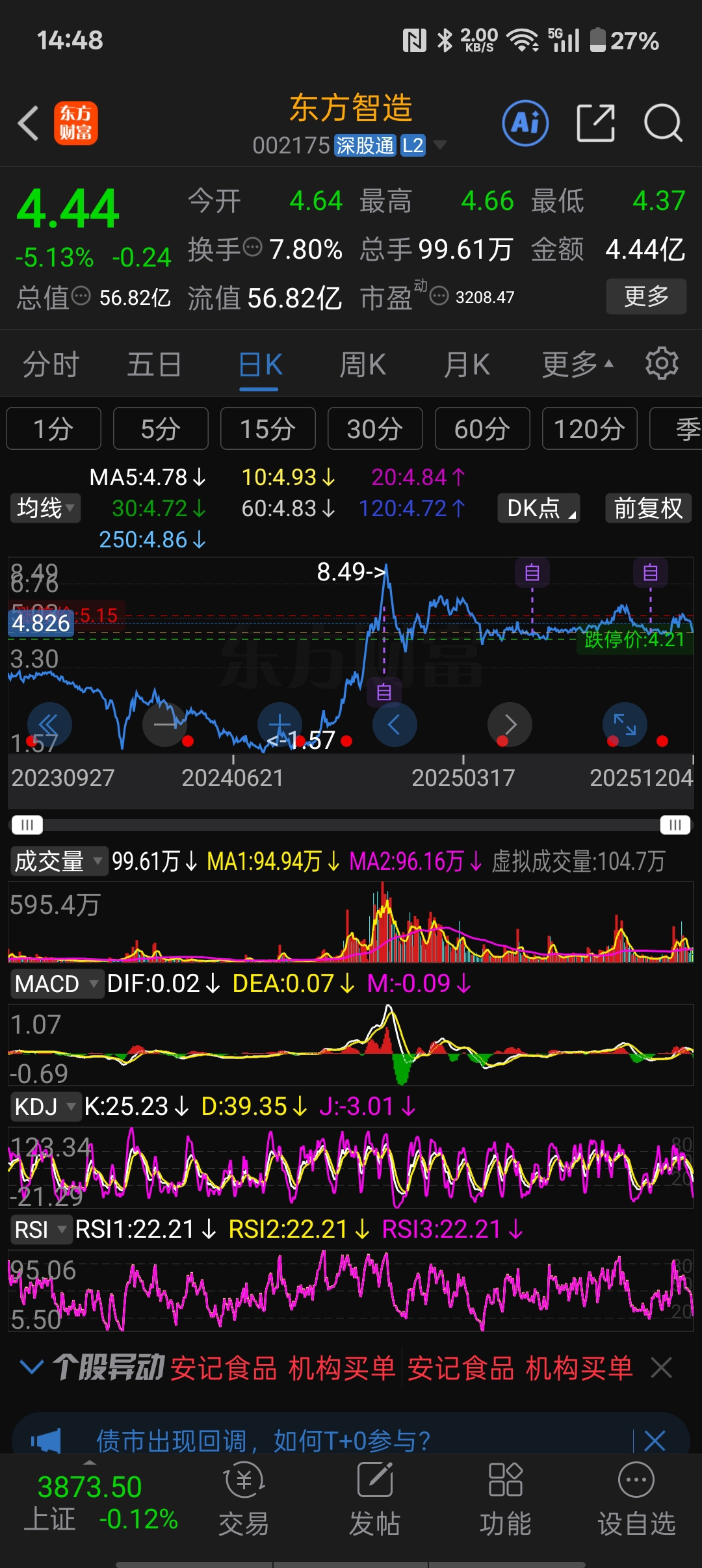
Task: Jump chart to earliest with double-left arrows
Action: [x=49, y=724]
